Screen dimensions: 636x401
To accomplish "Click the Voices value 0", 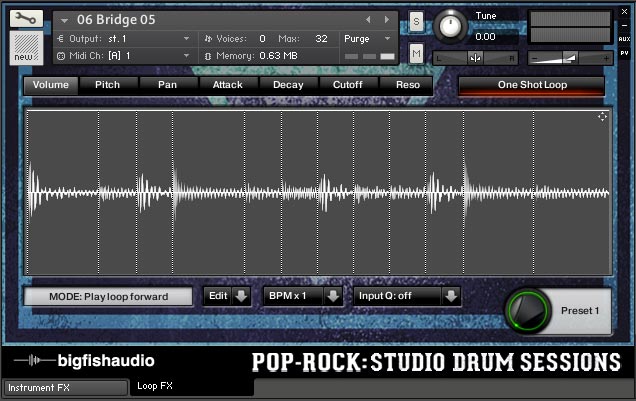I will (262, 39).
